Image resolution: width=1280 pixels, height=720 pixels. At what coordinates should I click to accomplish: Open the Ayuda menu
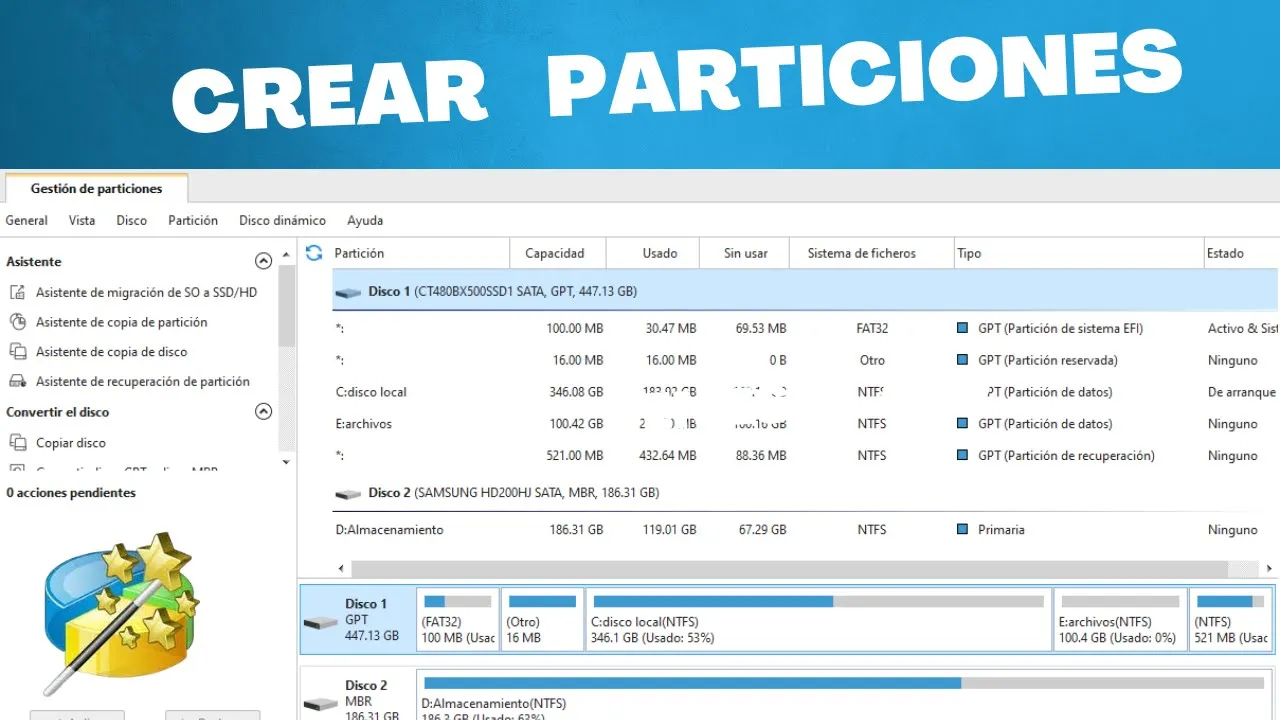365,220
